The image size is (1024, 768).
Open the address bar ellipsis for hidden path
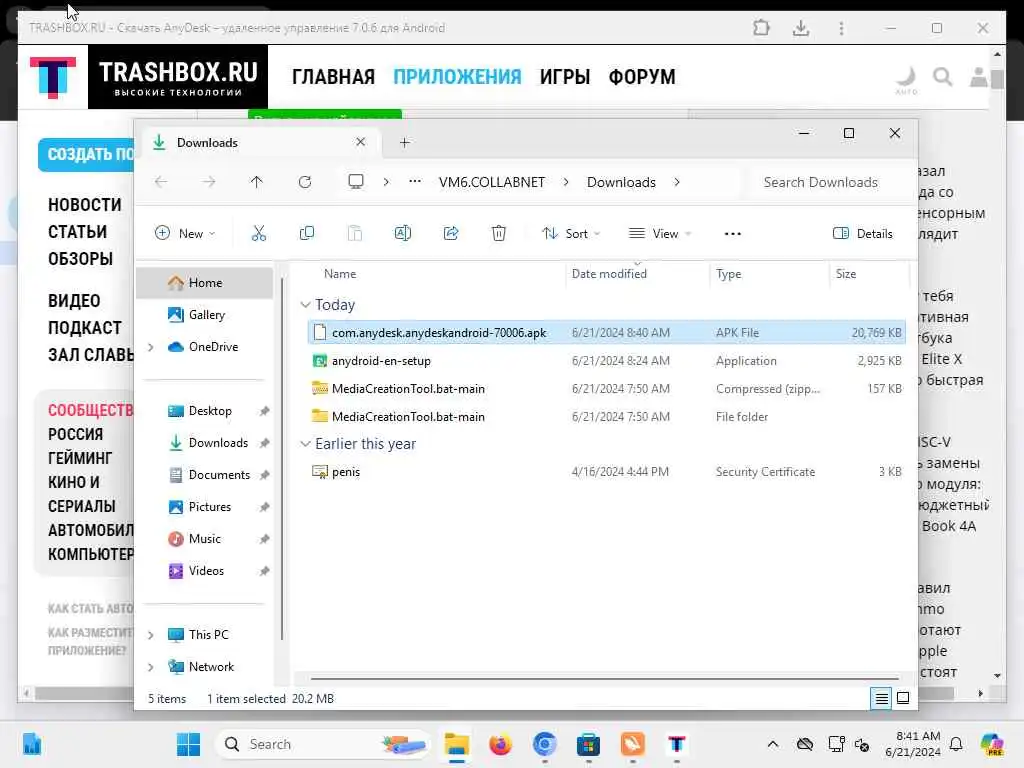tap(415, 182)
